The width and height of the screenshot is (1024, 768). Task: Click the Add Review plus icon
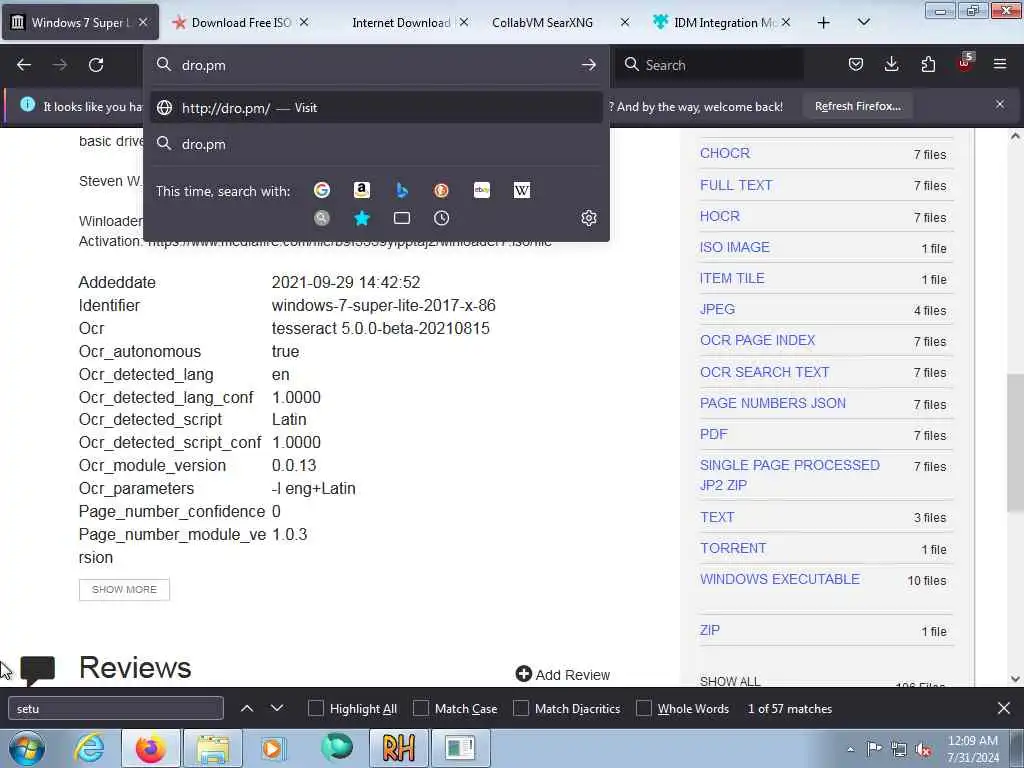coord(524,673)
